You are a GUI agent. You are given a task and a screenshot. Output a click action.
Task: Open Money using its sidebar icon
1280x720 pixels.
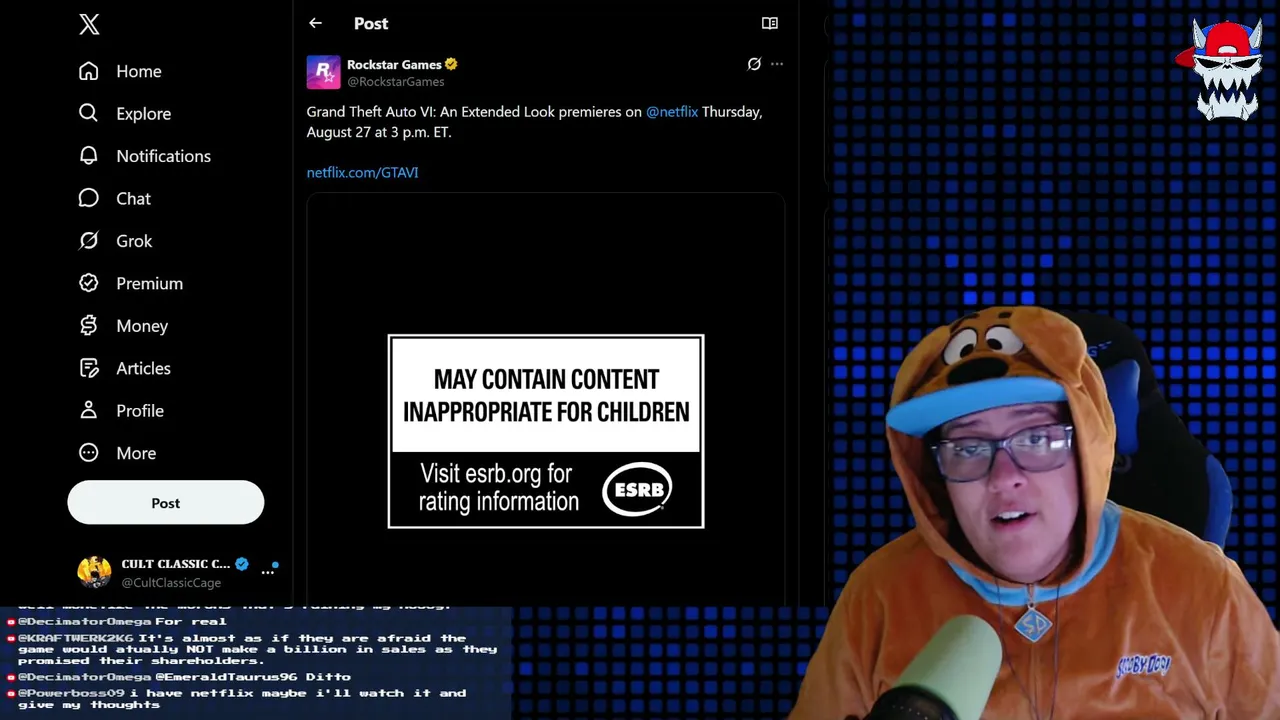89,326
